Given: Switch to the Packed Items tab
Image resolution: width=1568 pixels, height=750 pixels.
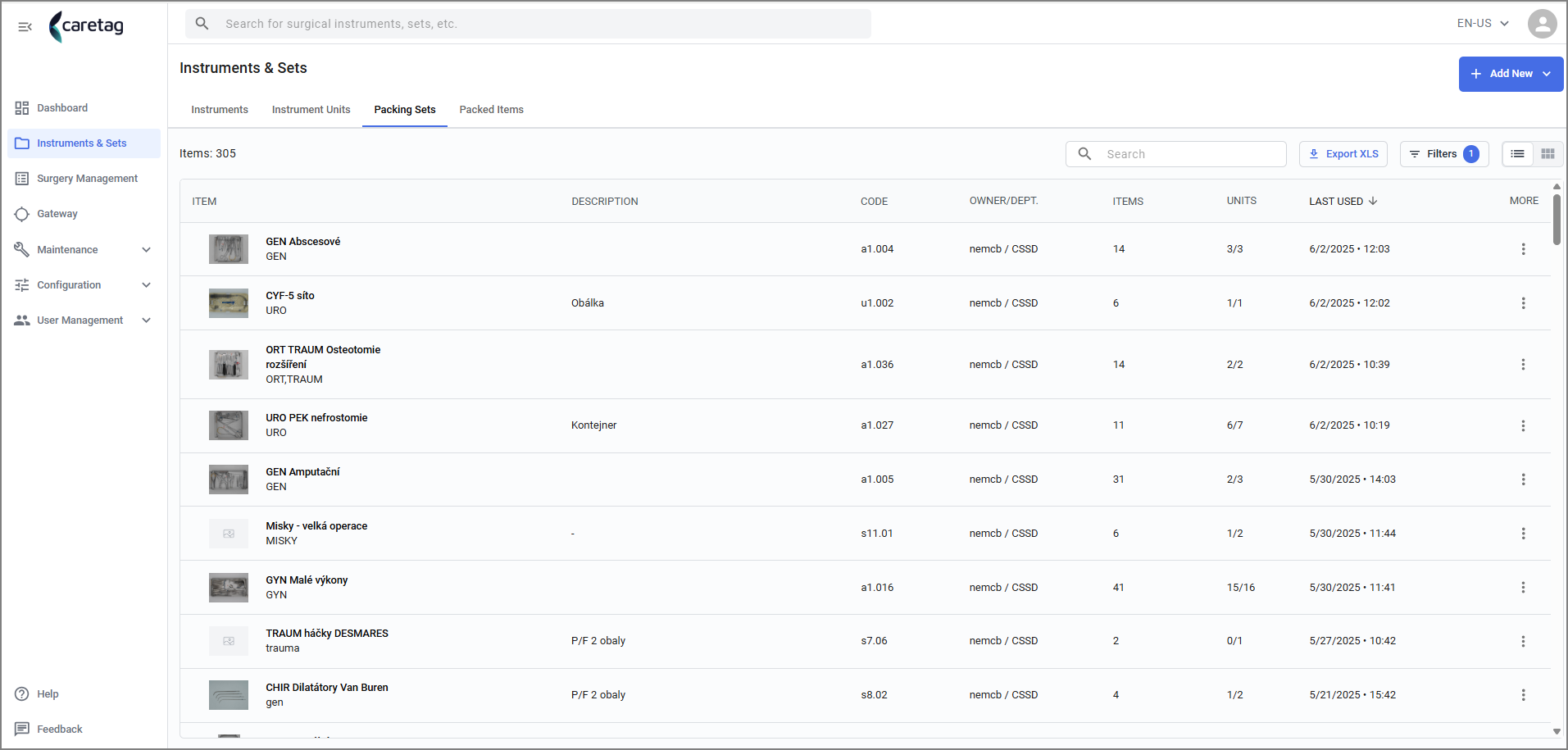Looking at the screenshot, I should 491,110.
